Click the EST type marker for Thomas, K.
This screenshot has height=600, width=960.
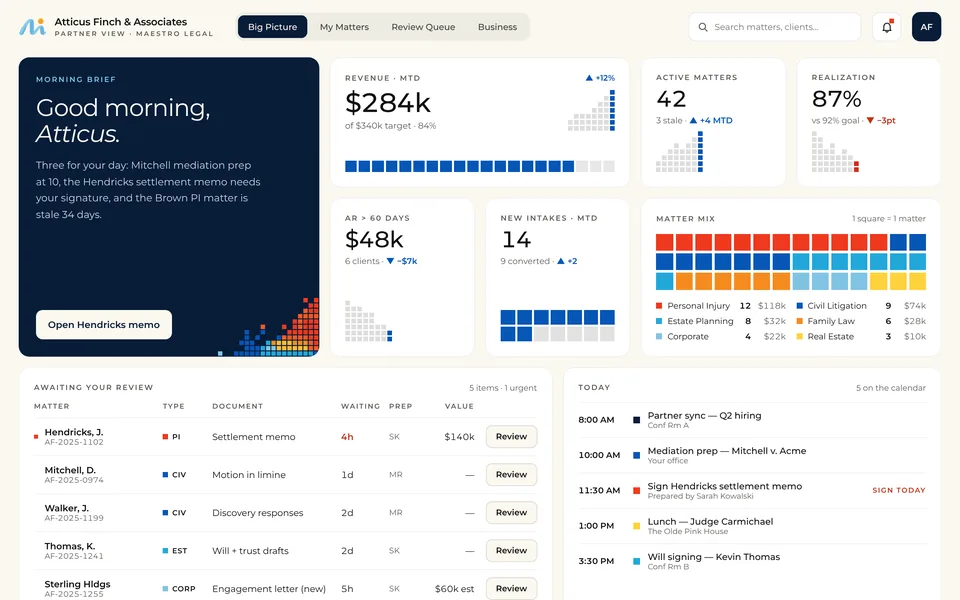(165, 550)
